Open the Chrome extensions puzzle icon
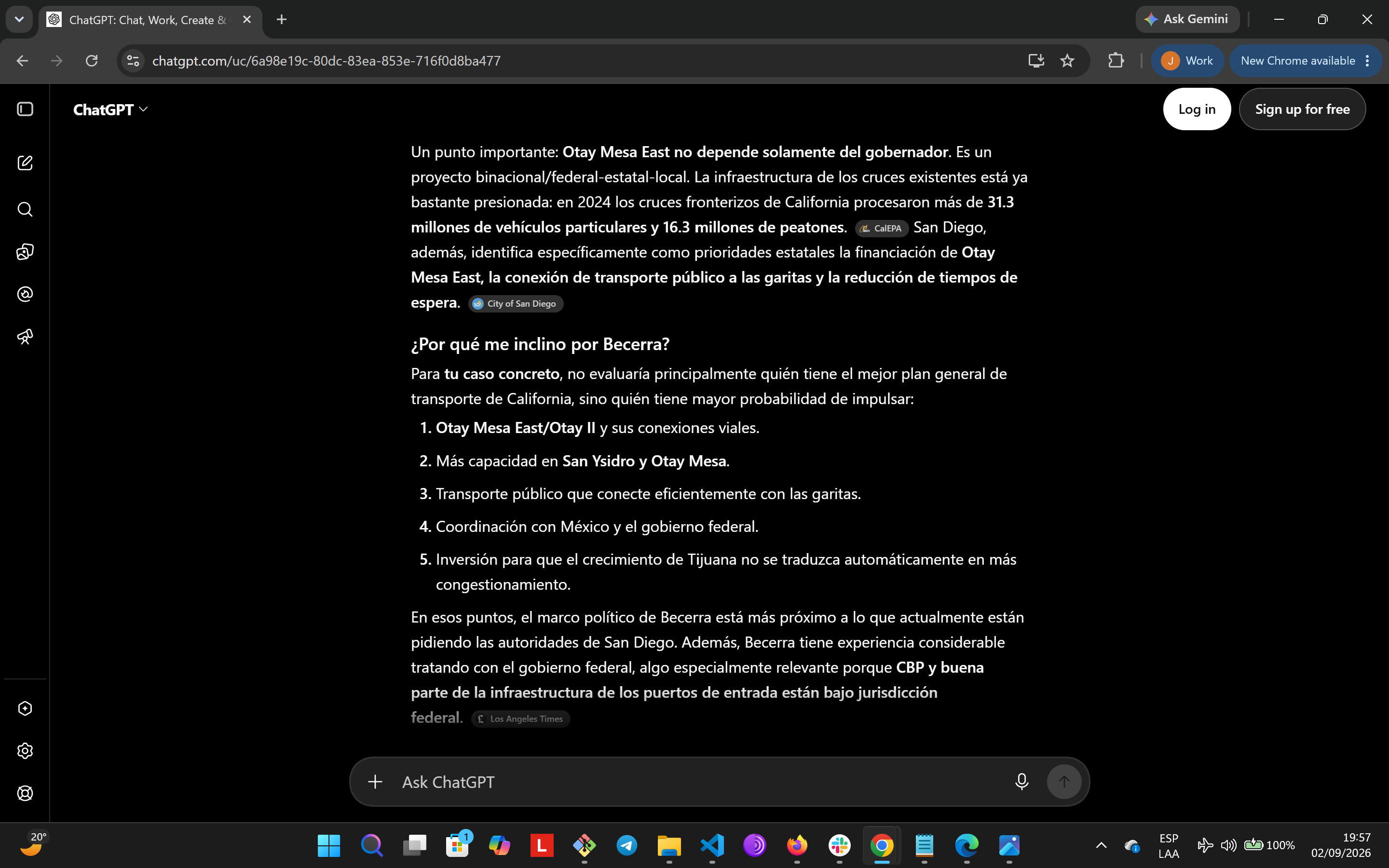 (1116, 61)
